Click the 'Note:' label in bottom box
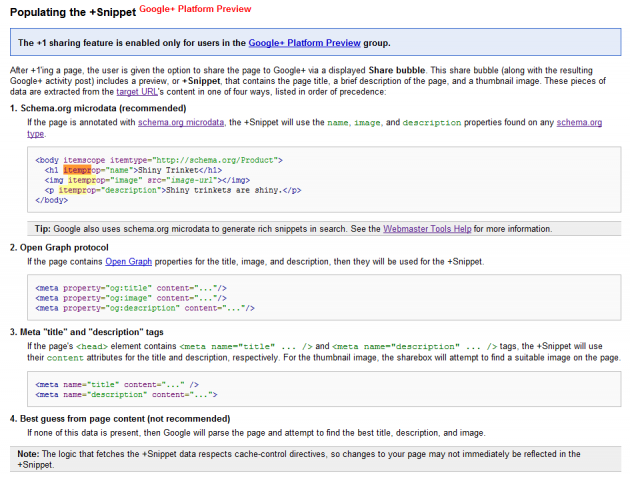Viewport: 630px width, 477px height. 28,454
